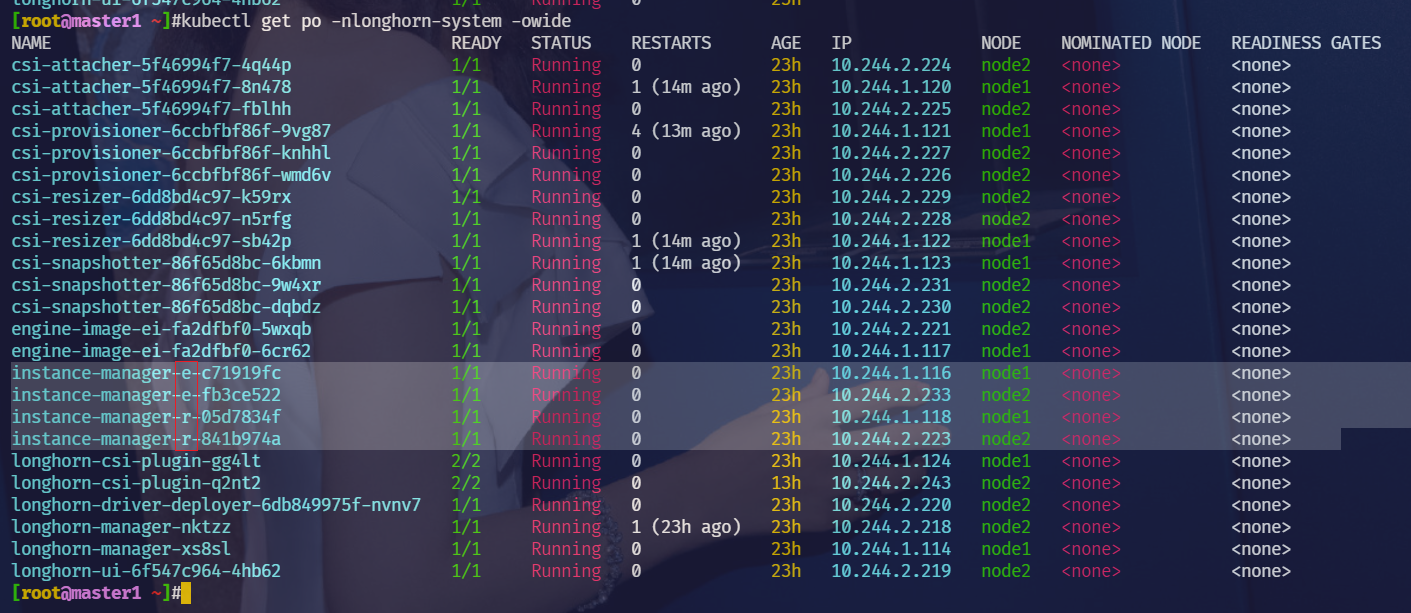Select pod name csi-provisioner-6ccbfbf86f-knhhl
Image resolution: width=1411 pixels, height=613 pixels.
coord(171,153)
